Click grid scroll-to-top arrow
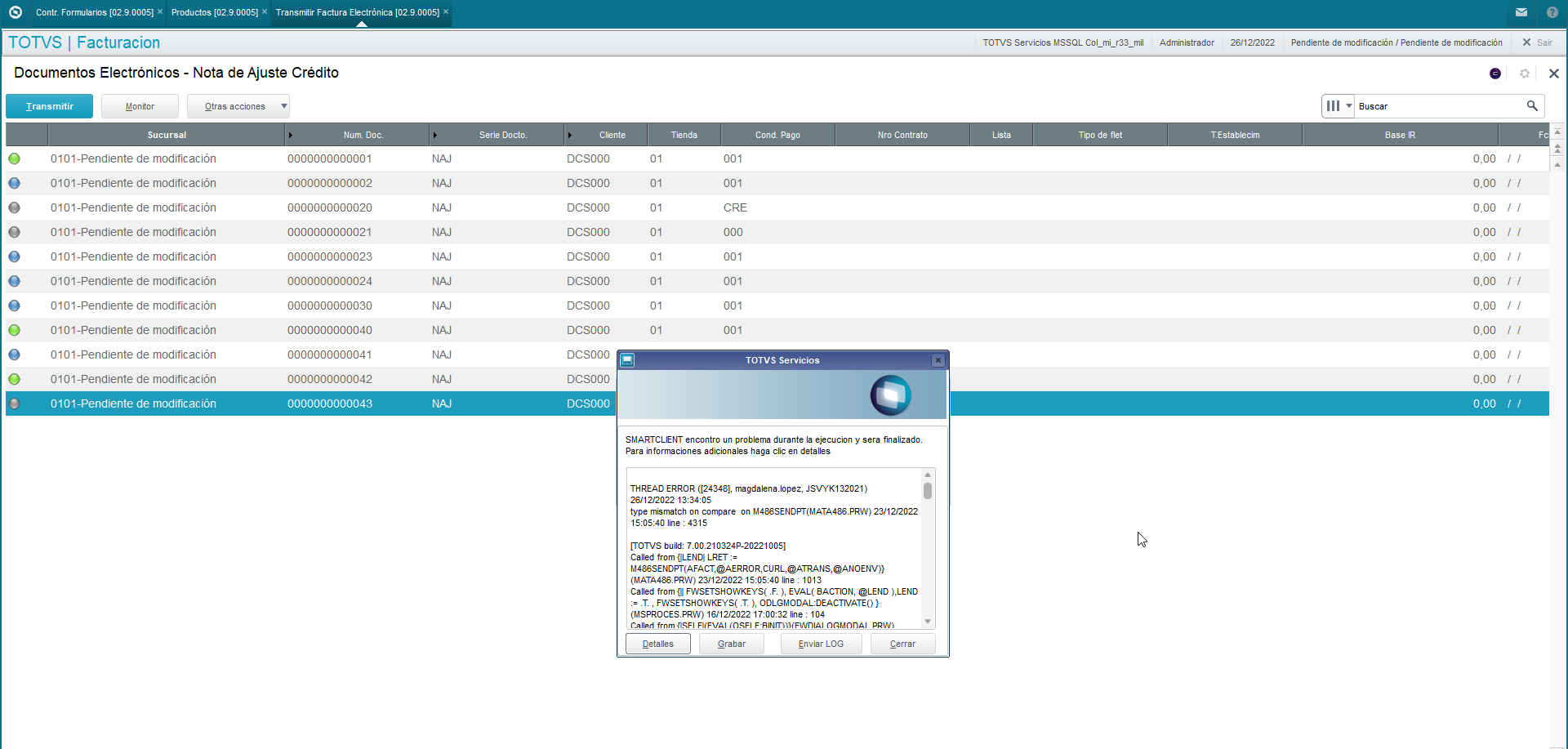The height and width of the screenshot is (749, 1568). coord(1557,132)
